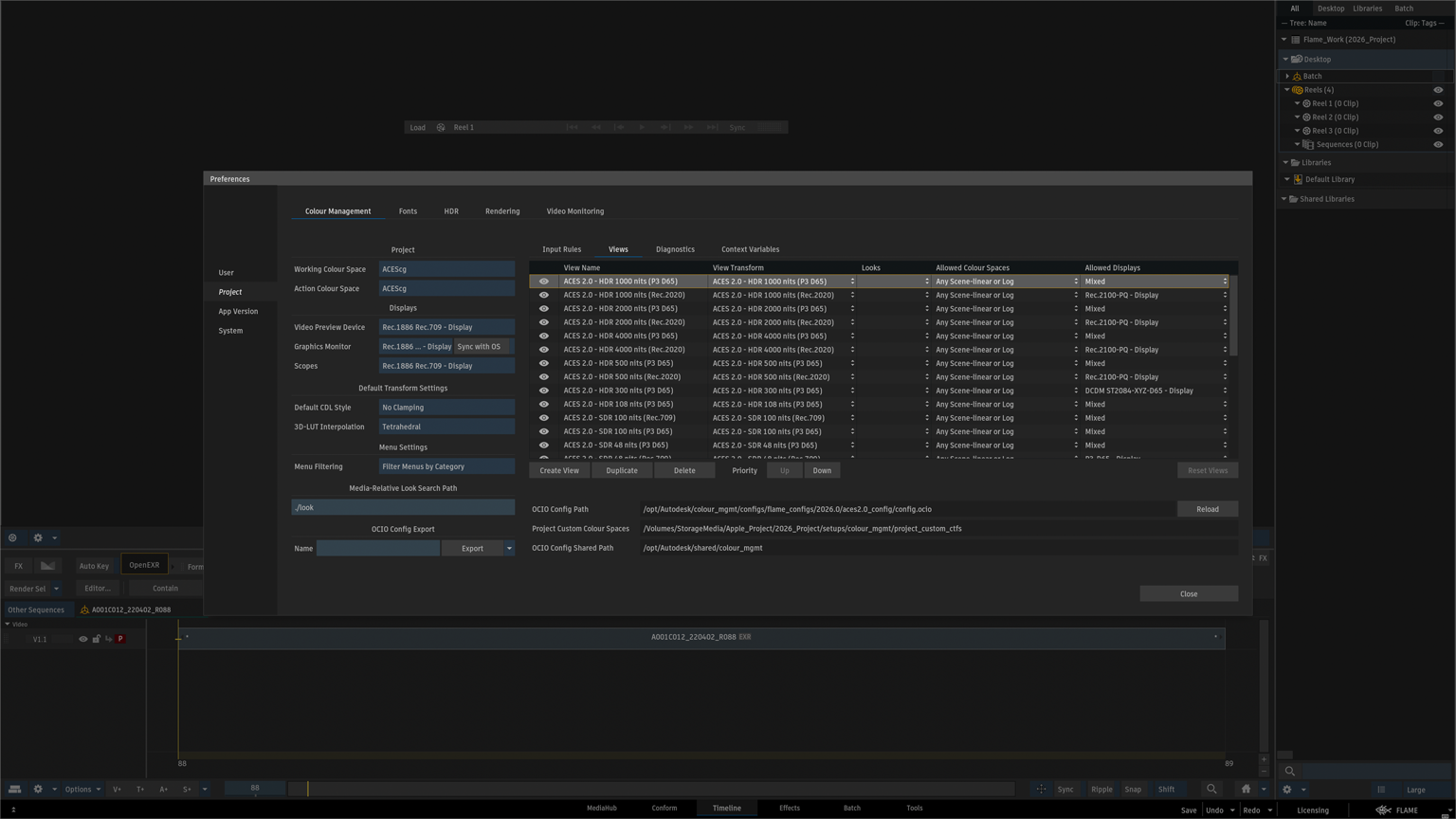The height and width of the screenshot is (819, 1456).
Task: Click the move-arrows icon left of Sync
Action: click(x=1041, y=789)
